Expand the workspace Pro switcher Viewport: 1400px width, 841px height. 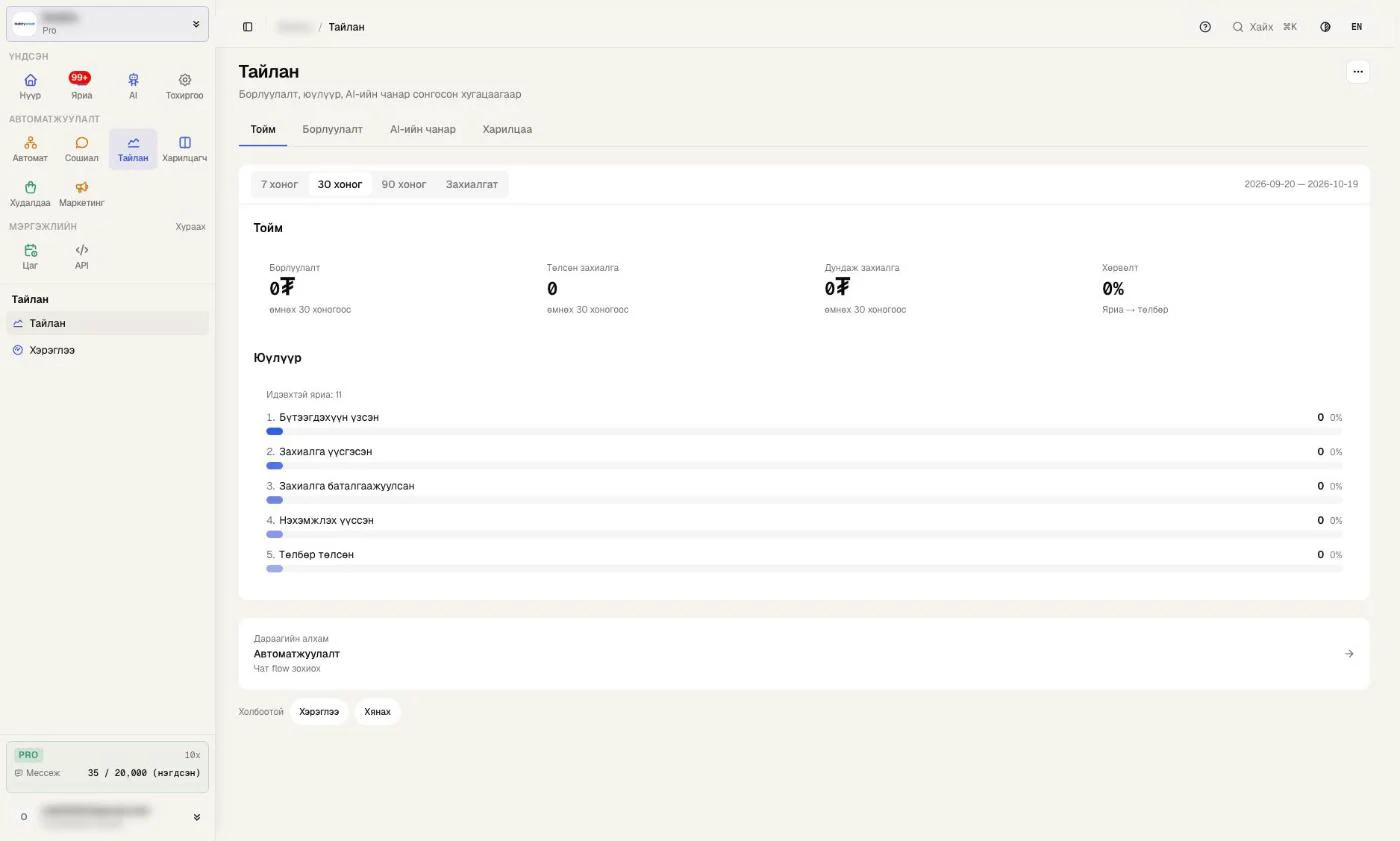107,23
